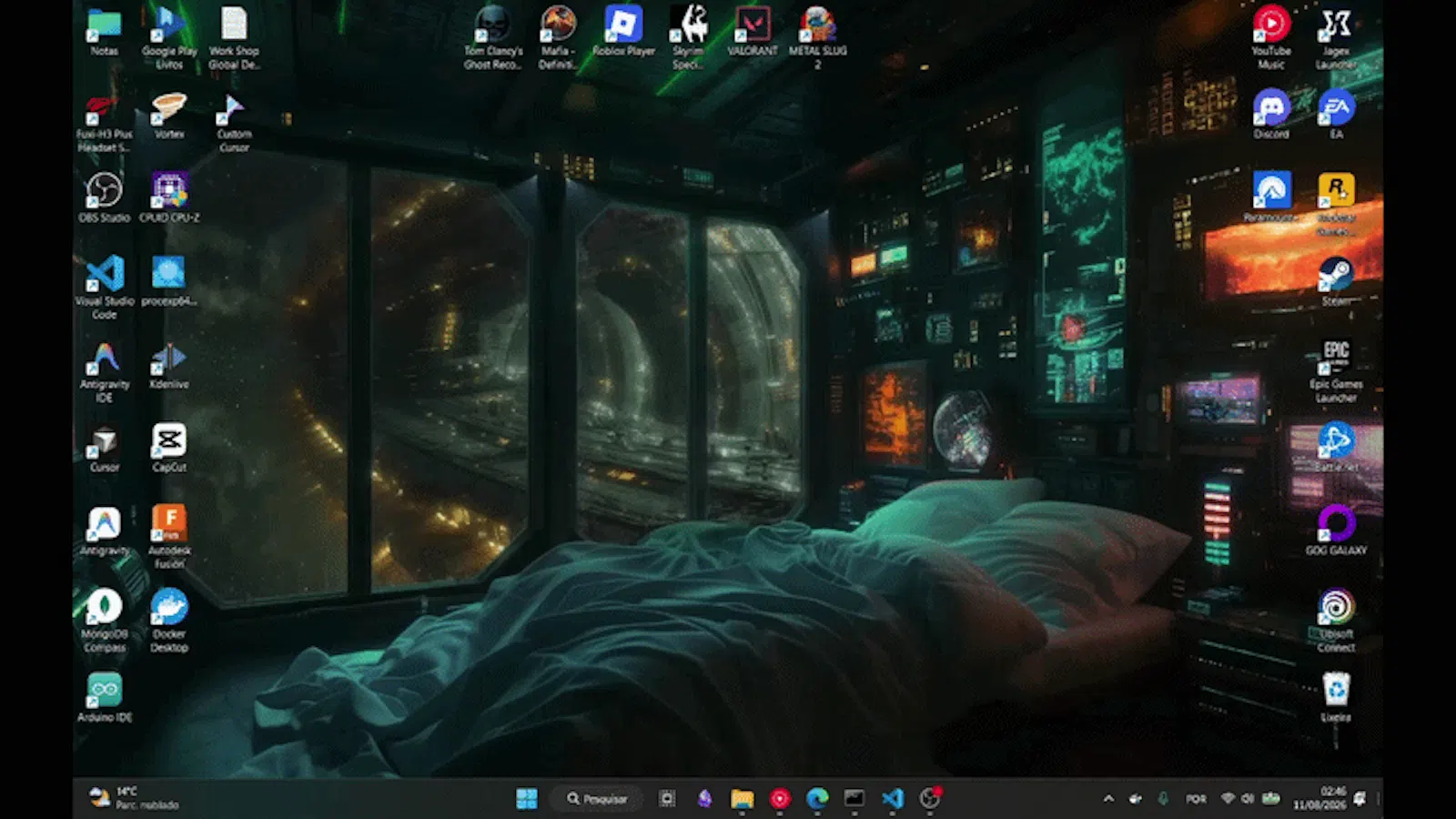Select the procexp64 shortcut

point(169,280)
